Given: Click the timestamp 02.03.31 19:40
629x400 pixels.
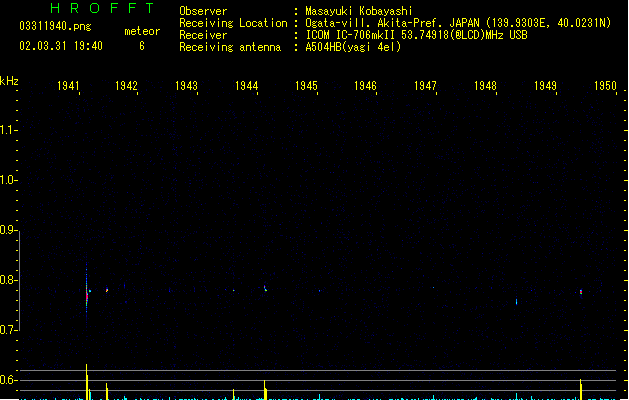Looking at the screenshot, I should pos(61,46).
